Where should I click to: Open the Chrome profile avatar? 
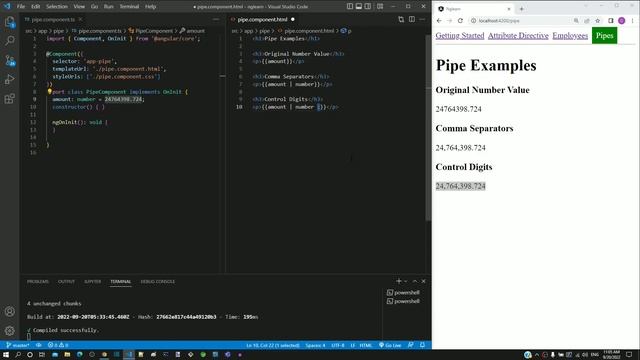point(622,20)
